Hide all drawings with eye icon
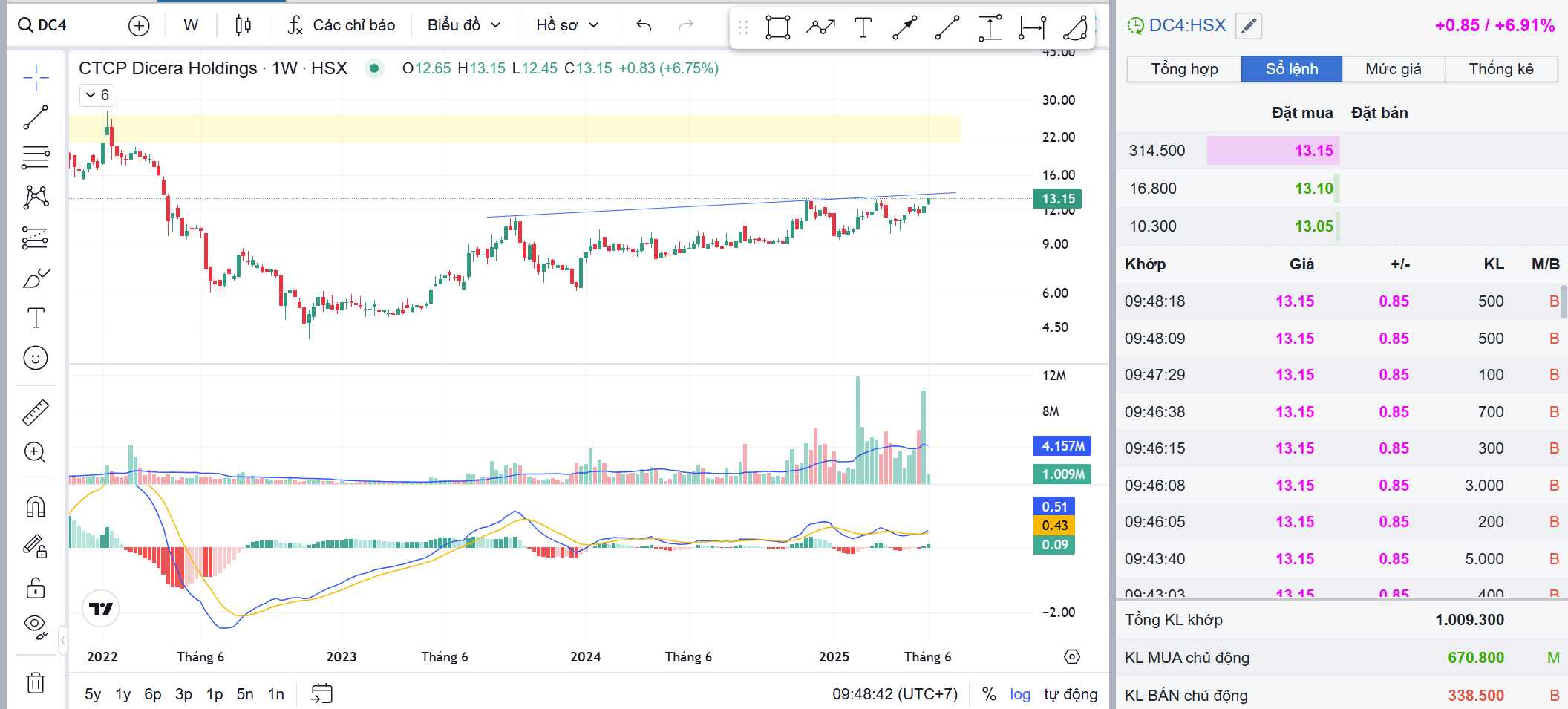The width and height of the screenshot is (1568, 709). click(36, 626)
